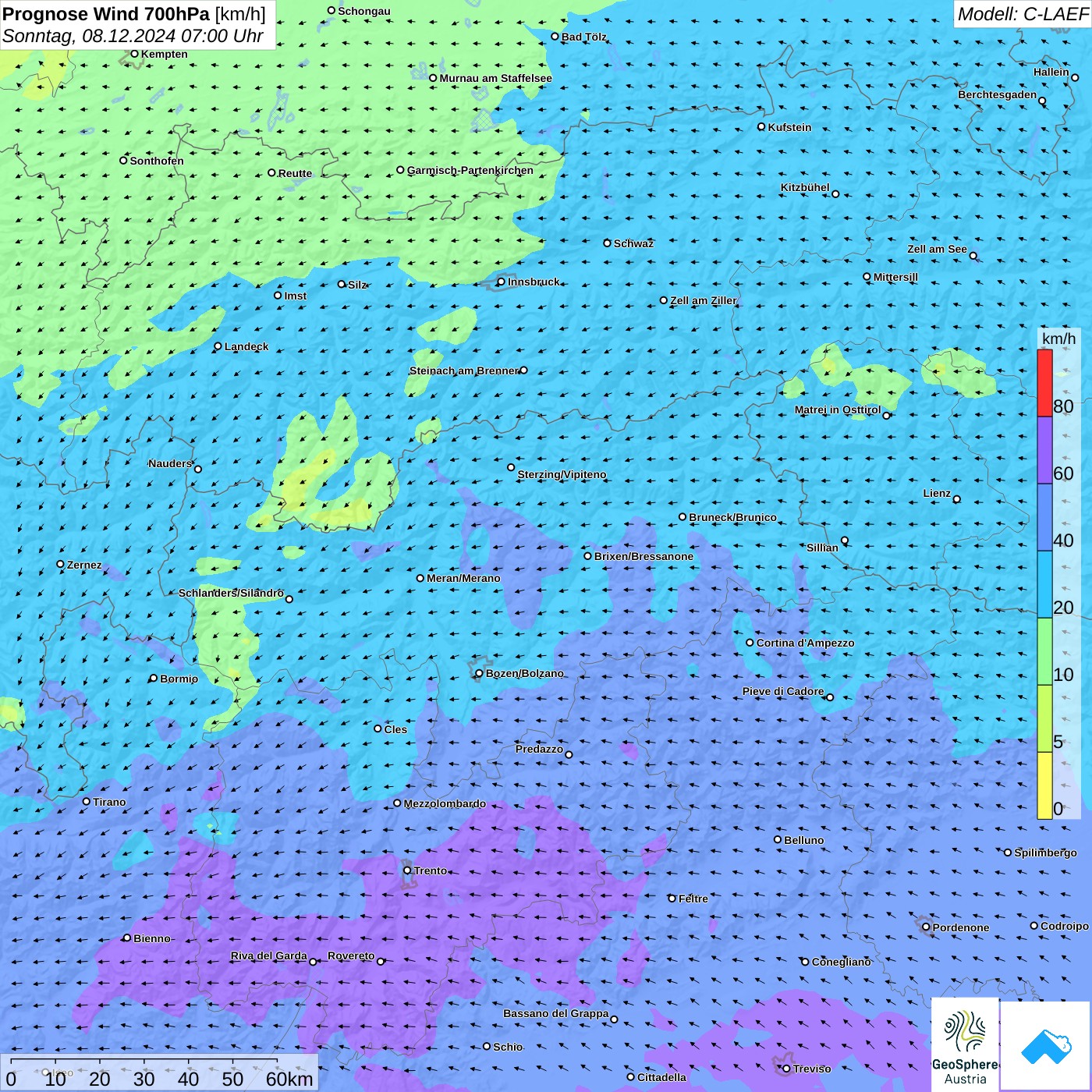Click the Schwaz location dot

click(608, 243)
